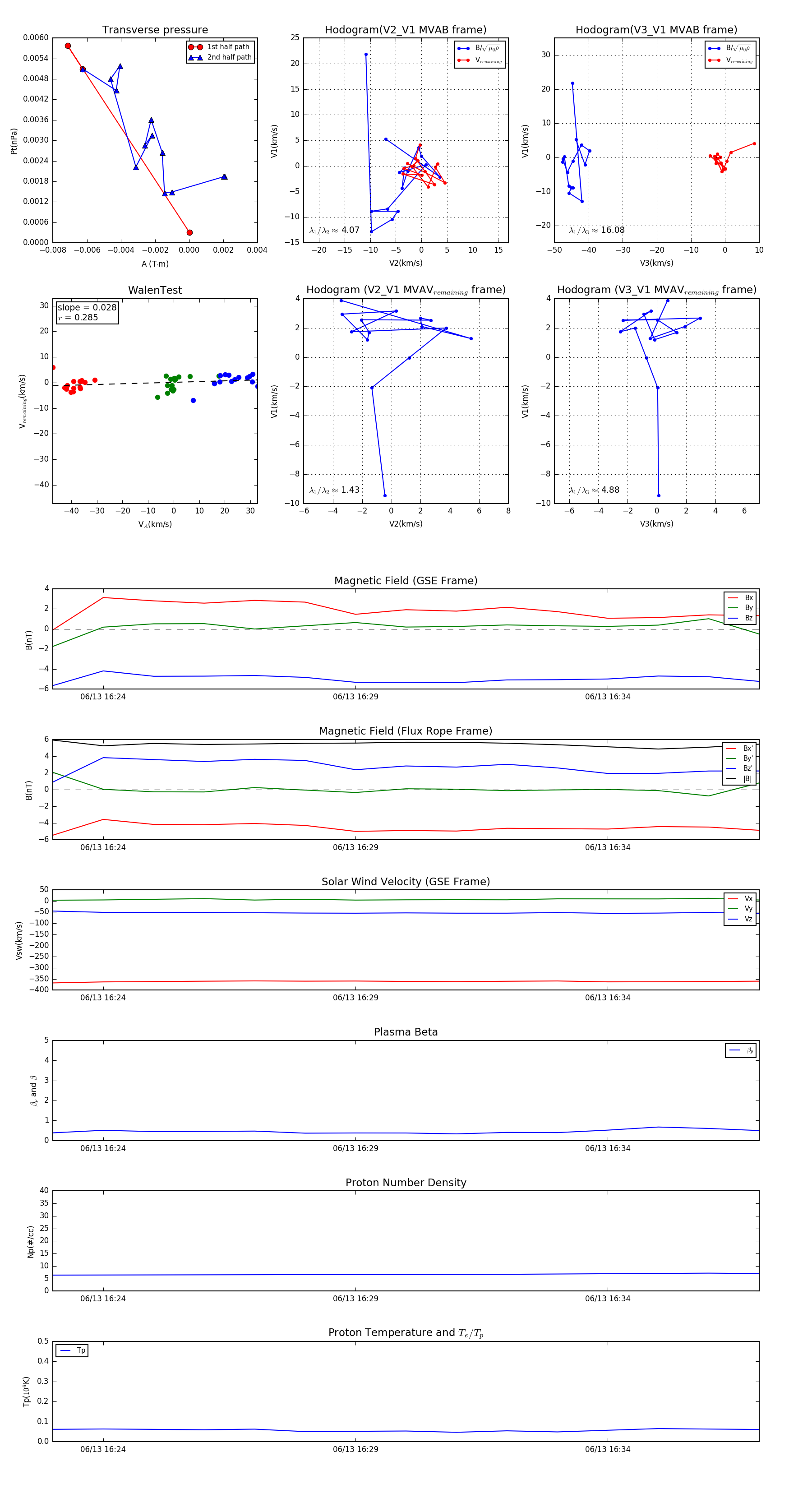Select the Bx legend entry in GSE plot
Image resolution: width=812 pixels, height=1489 pixels.
[x=740, y=598]
